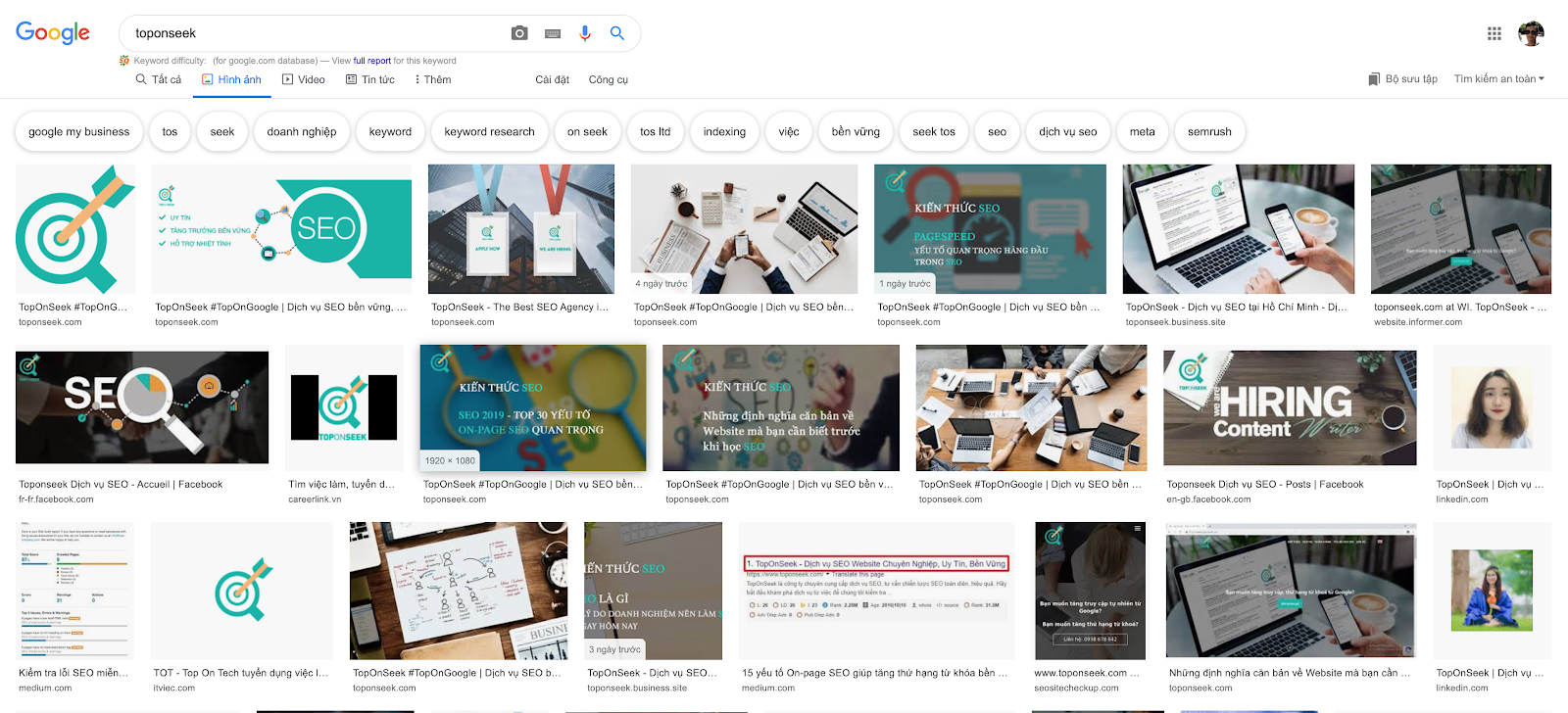Select the google my business chip
The height and width of the screenshot is (713, 1568).
(79, 131)
